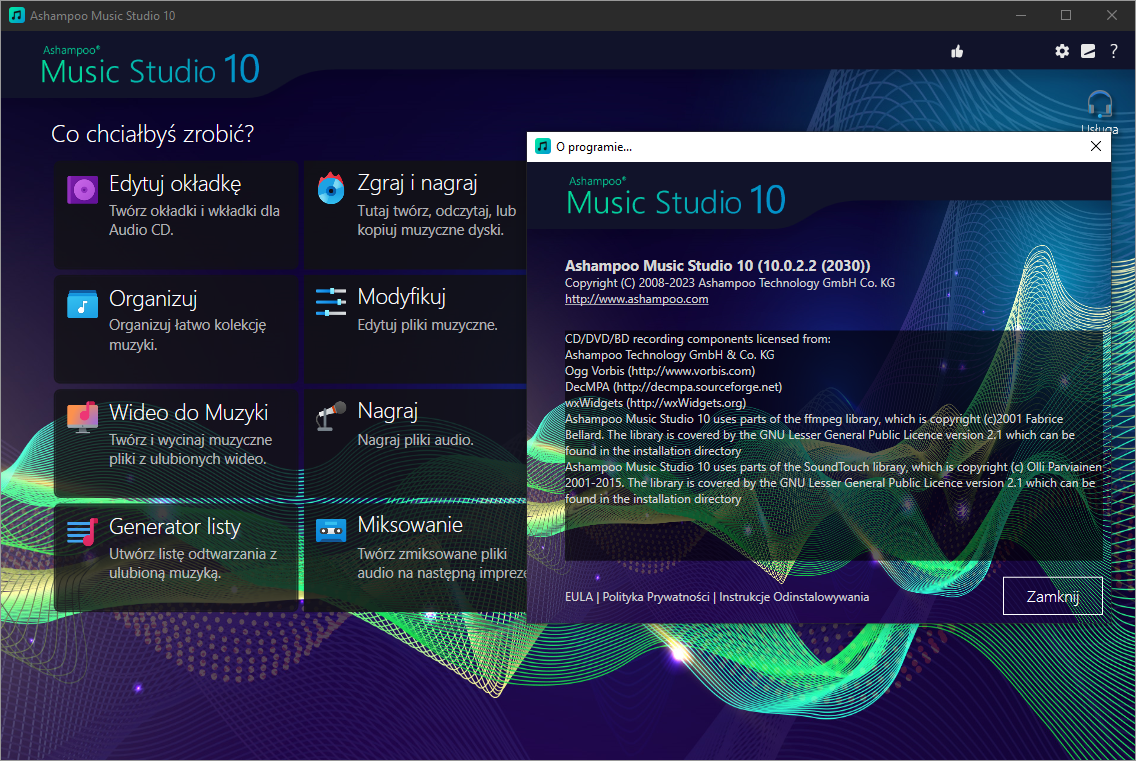Select the Modyfikuj sliders icon

[330, 302]
